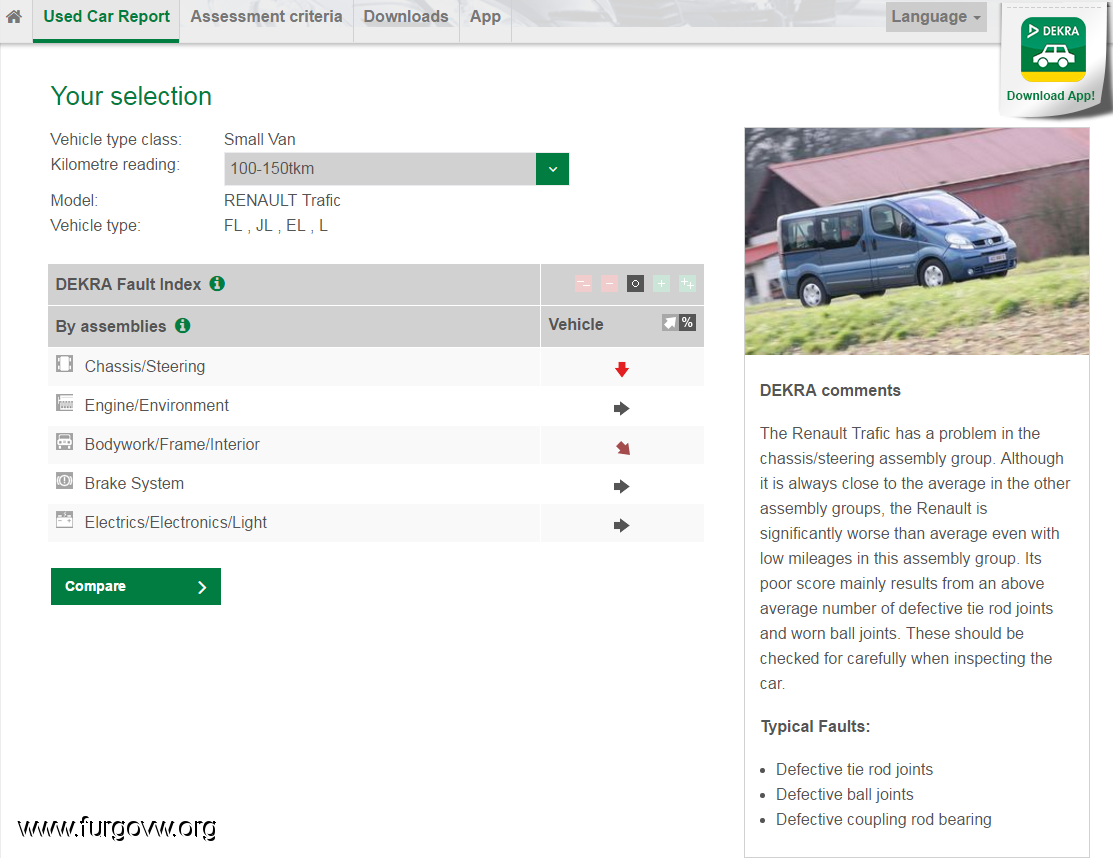Select the Brake System row label
Image resolution: width=1113 pixels, height=858 pixels.
134,483
